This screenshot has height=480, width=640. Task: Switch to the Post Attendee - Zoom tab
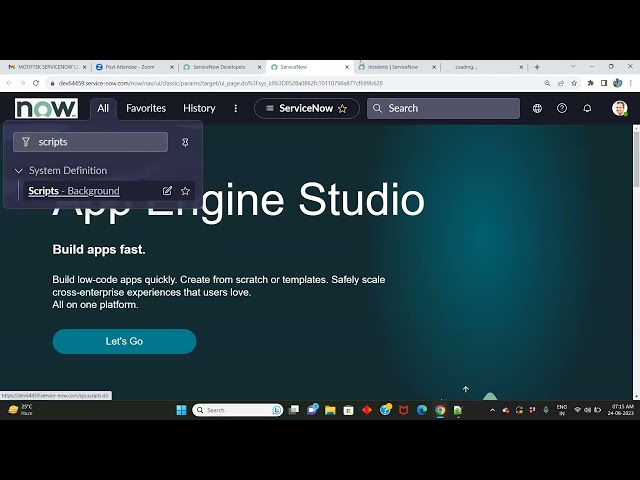point(133,67)
